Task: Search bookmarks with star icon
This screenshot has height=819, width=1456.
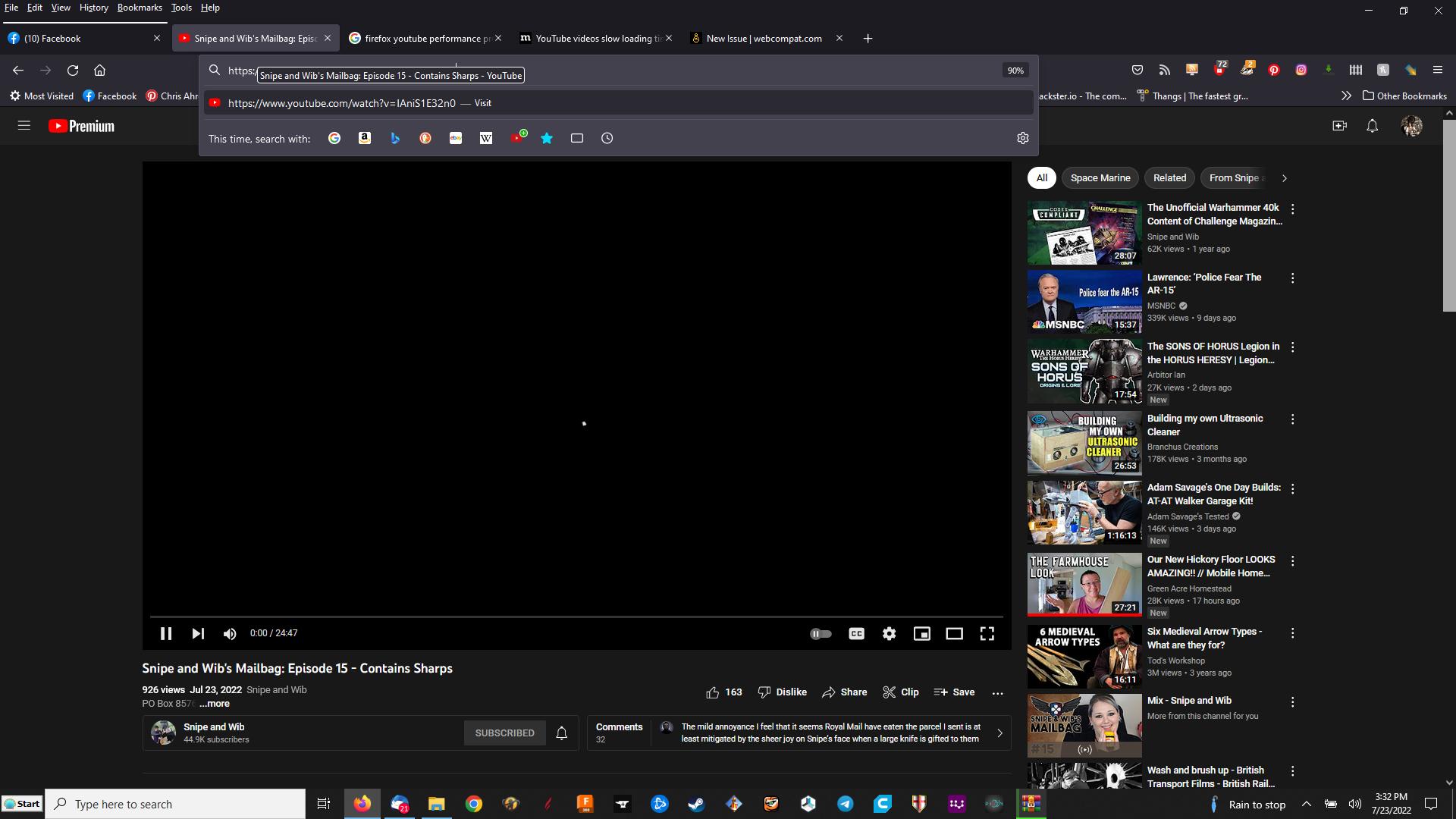Action: 547,138
